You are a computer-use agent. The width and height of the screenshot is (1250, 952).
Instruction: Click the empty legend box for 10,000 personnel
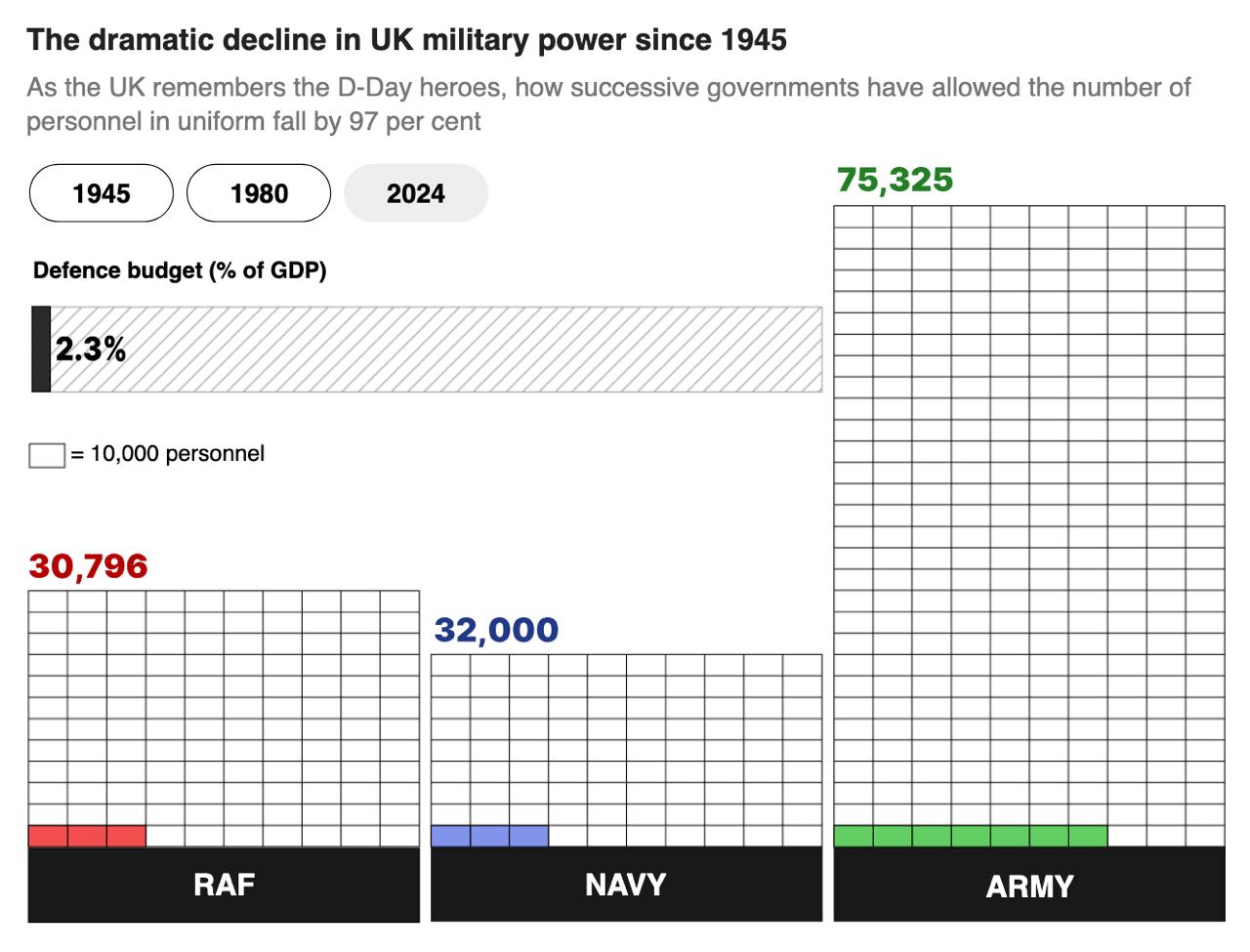coord(47,455)
